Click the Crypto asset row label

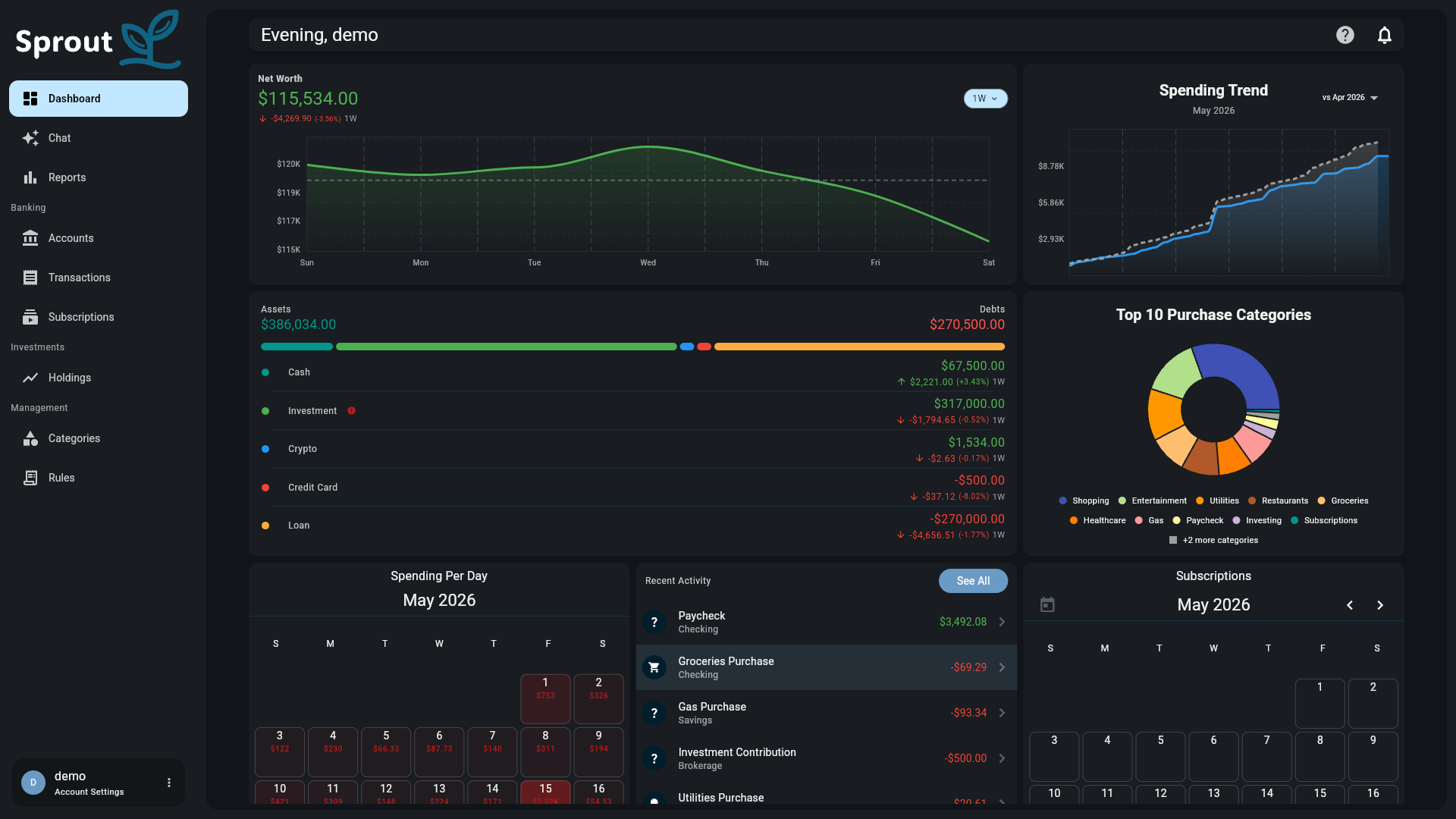[x=303, y=449]
